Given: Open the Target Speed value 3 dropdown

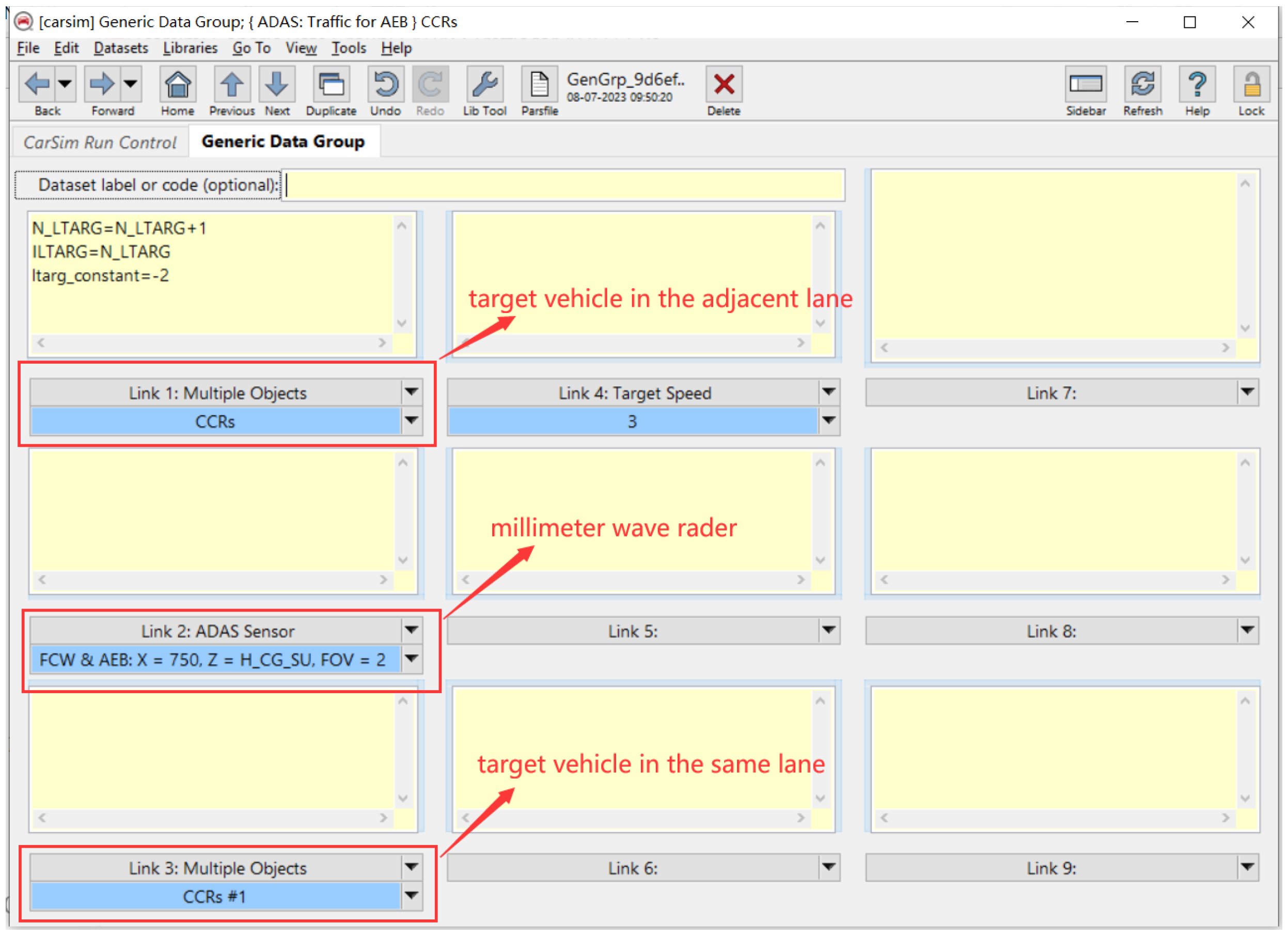Looking at the screenshot, I should tap(828, 421).
